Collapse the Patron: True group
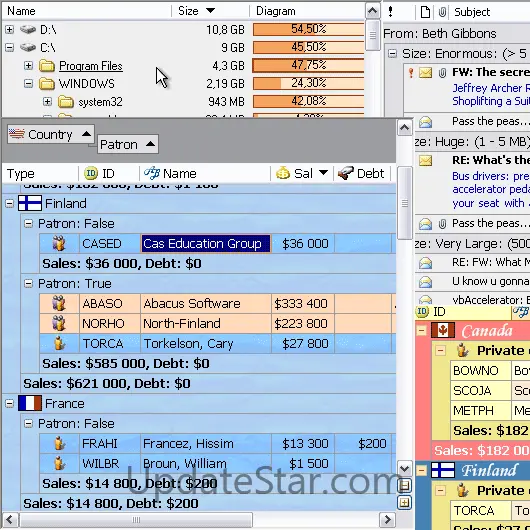Viewport: 530px width, 530px height. click(x=28, y=284)
